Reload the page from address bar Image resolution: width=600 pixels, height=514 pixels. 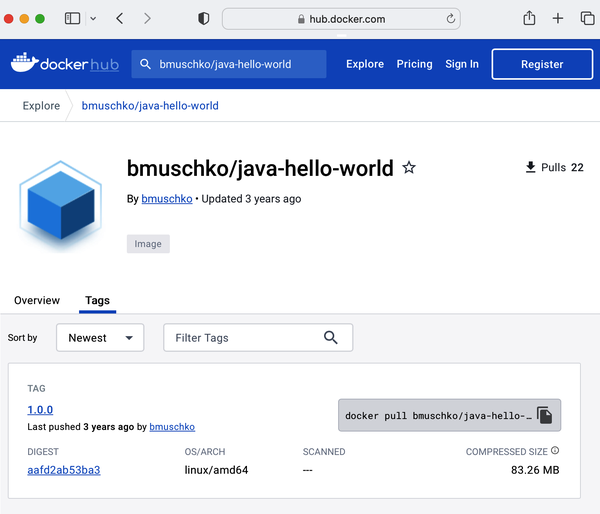451,18
